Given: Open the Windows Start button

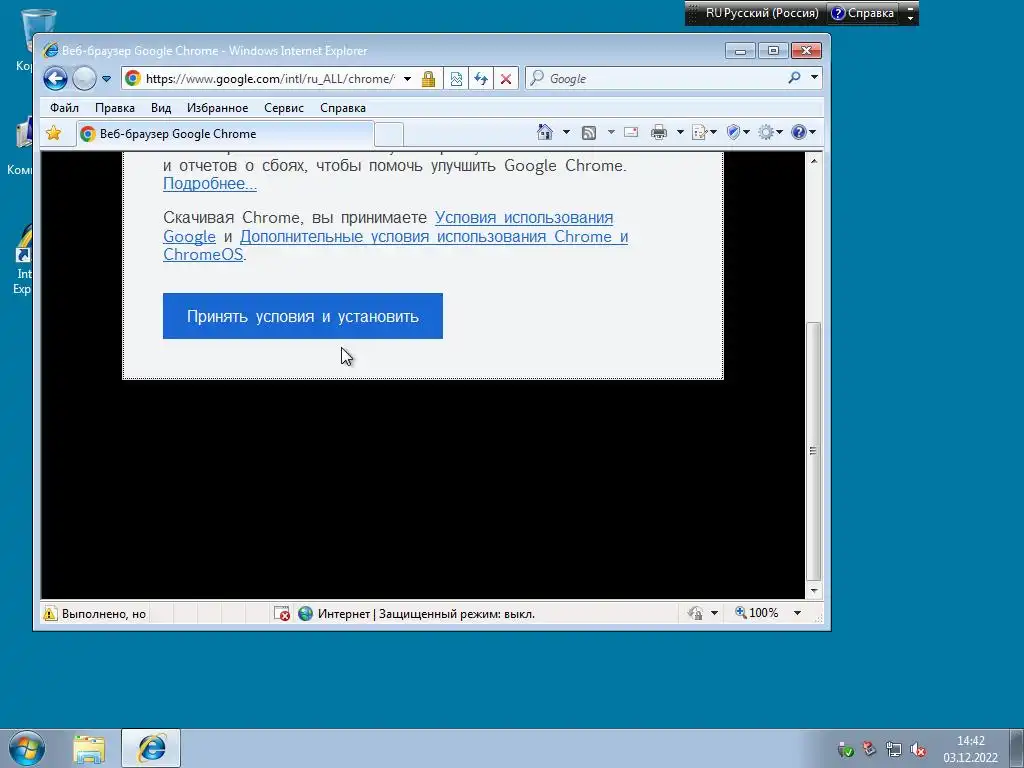Looking at the screenshot, I should [x=27, y=748].
